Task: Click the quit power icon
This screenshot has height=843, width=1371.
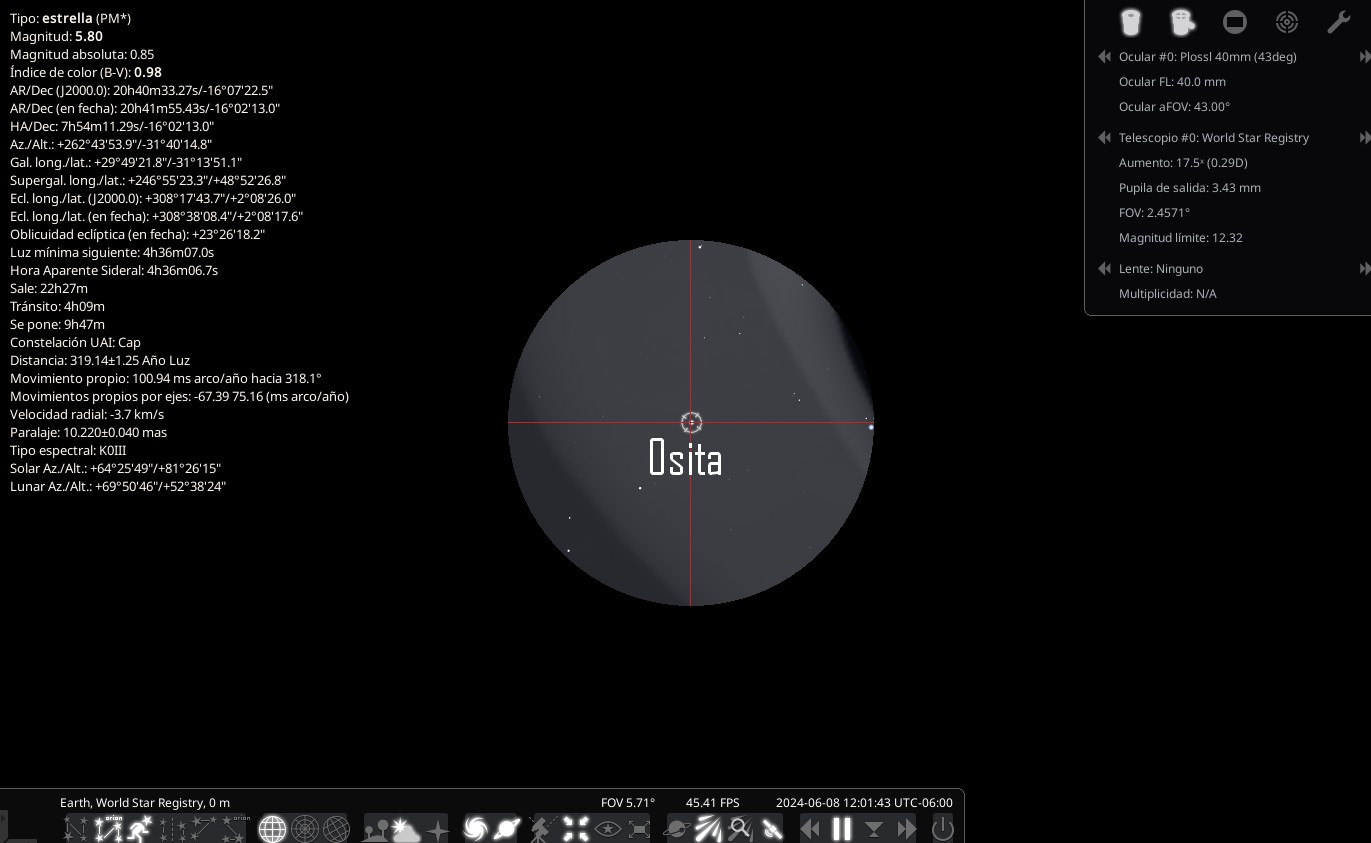Action: [942, 828]
